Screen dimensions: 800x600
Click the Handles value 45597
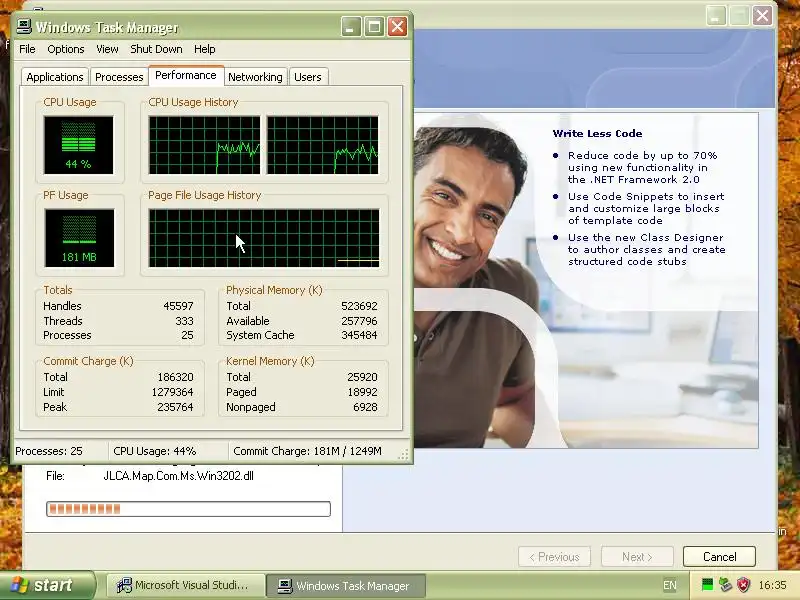tap(178, 306)
